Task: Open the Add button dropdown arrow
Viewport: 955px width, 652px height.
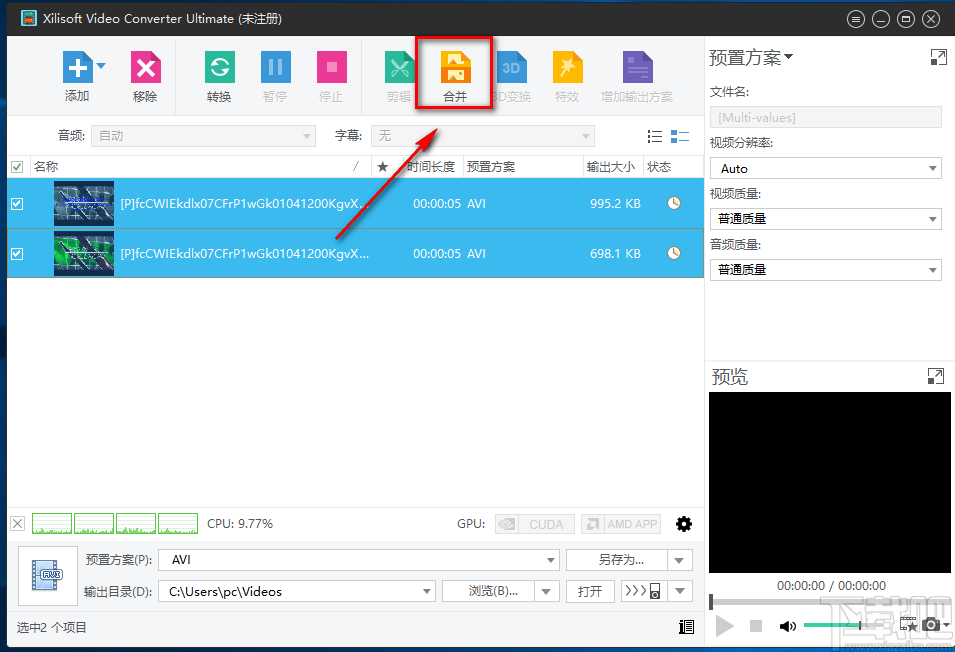Action: (x=101, y=66)
